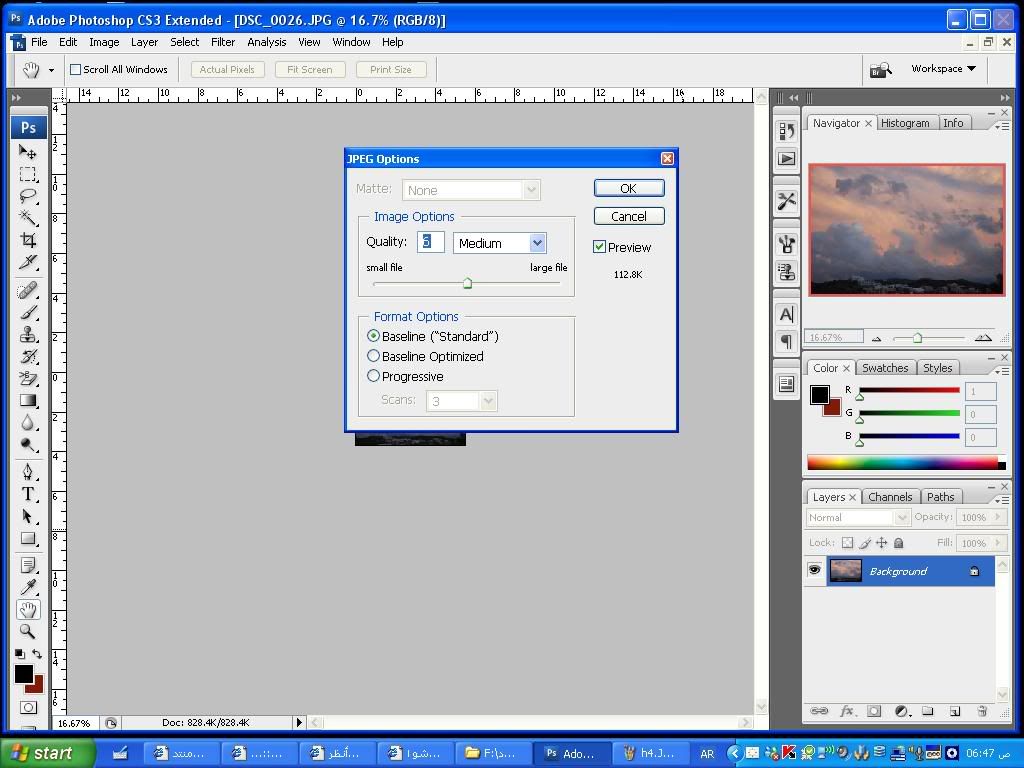This screenshot has width=1024, height=768.
Task: Select the Horizontal Type tool
Action: (28, 494)
